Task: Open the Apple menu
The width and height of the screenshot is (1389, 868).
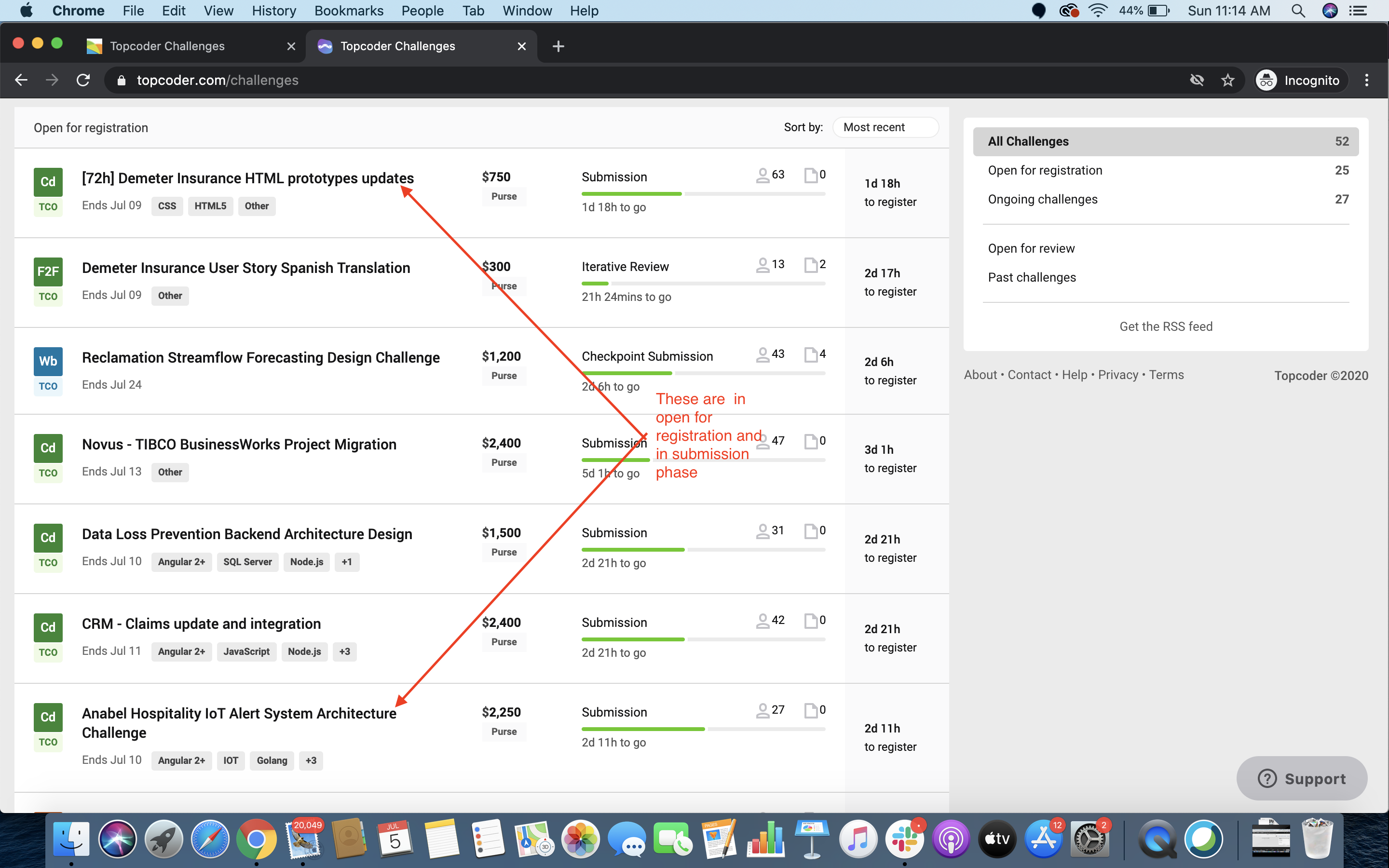Action: pos(26,10)
